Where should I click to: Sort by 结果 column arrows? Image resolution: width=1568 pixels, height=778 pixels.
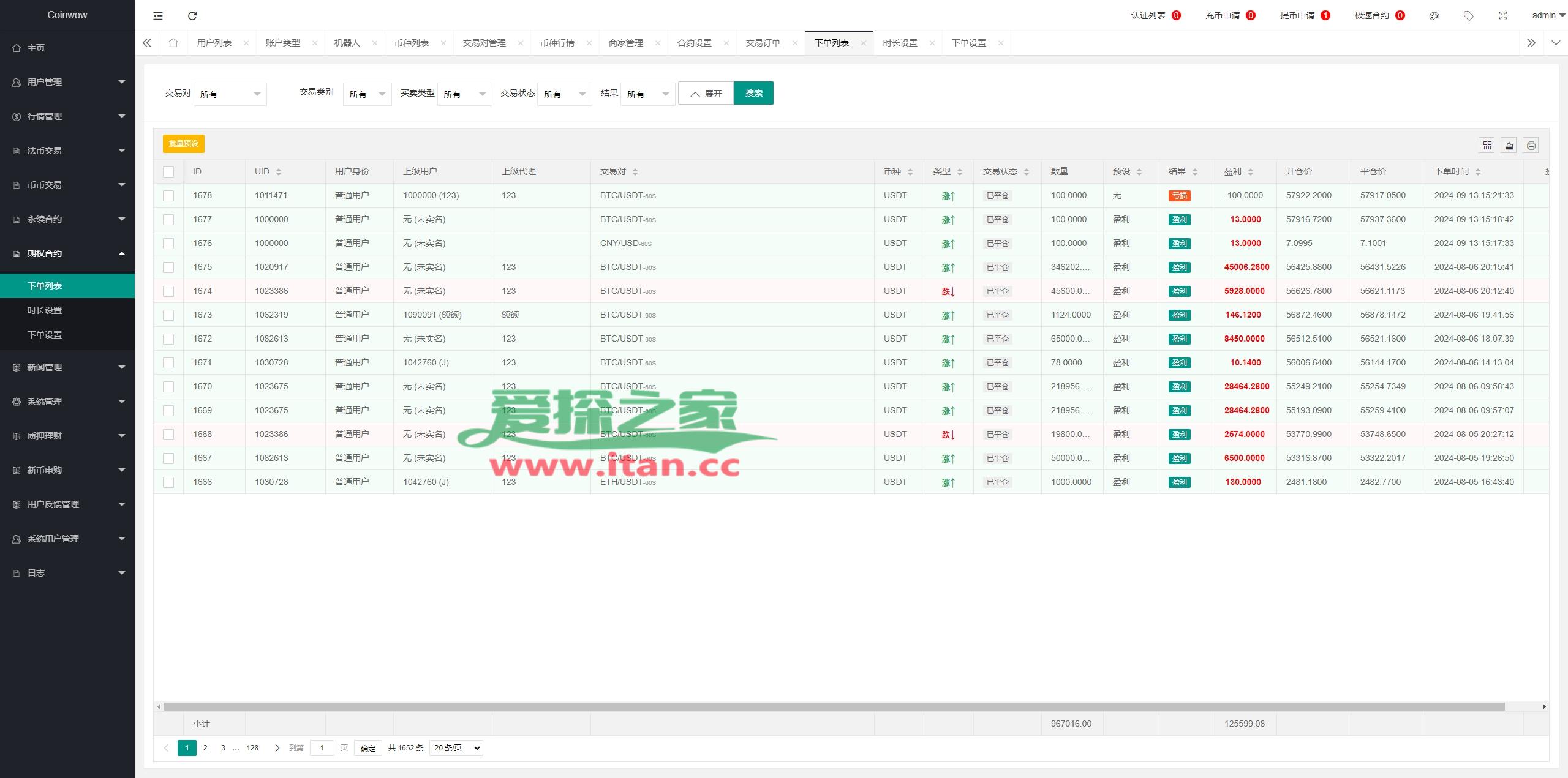[1195, 172]
